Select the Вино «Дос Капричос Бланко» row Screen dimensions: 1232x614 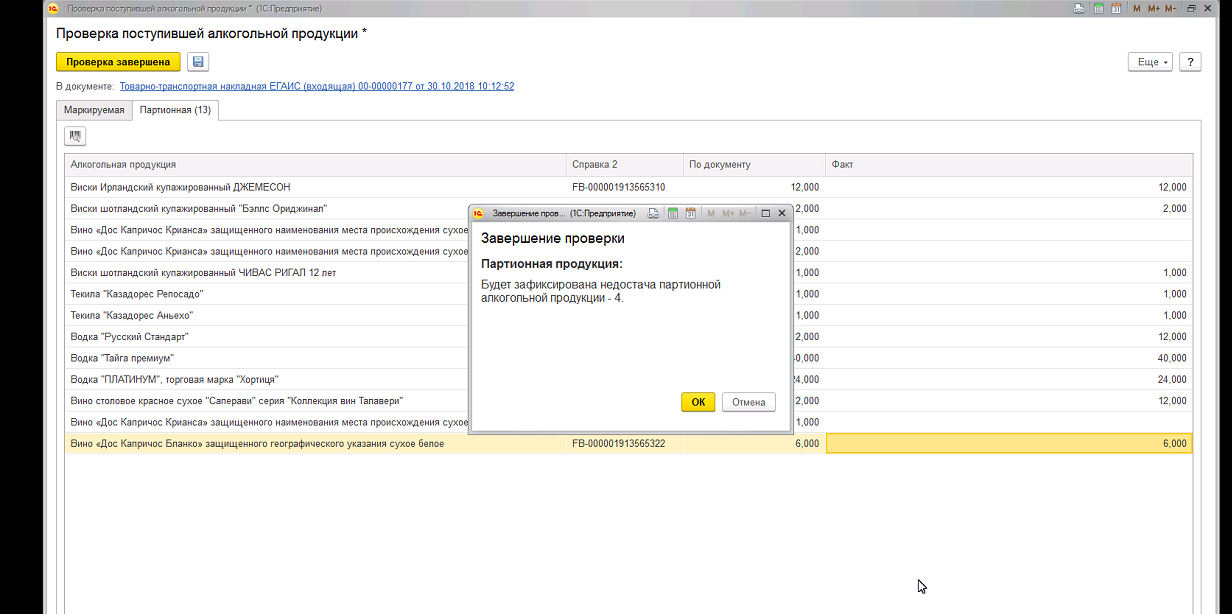[628, 443]
